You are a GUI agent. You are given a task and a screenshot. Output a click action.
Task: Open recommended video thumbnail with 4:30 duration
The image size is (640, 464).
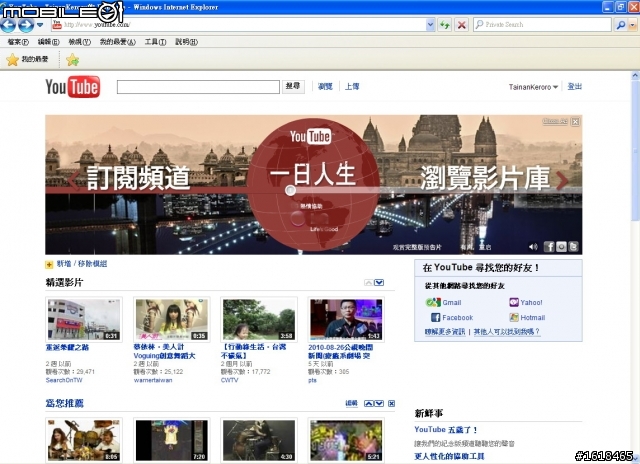(x=259, y=440)
